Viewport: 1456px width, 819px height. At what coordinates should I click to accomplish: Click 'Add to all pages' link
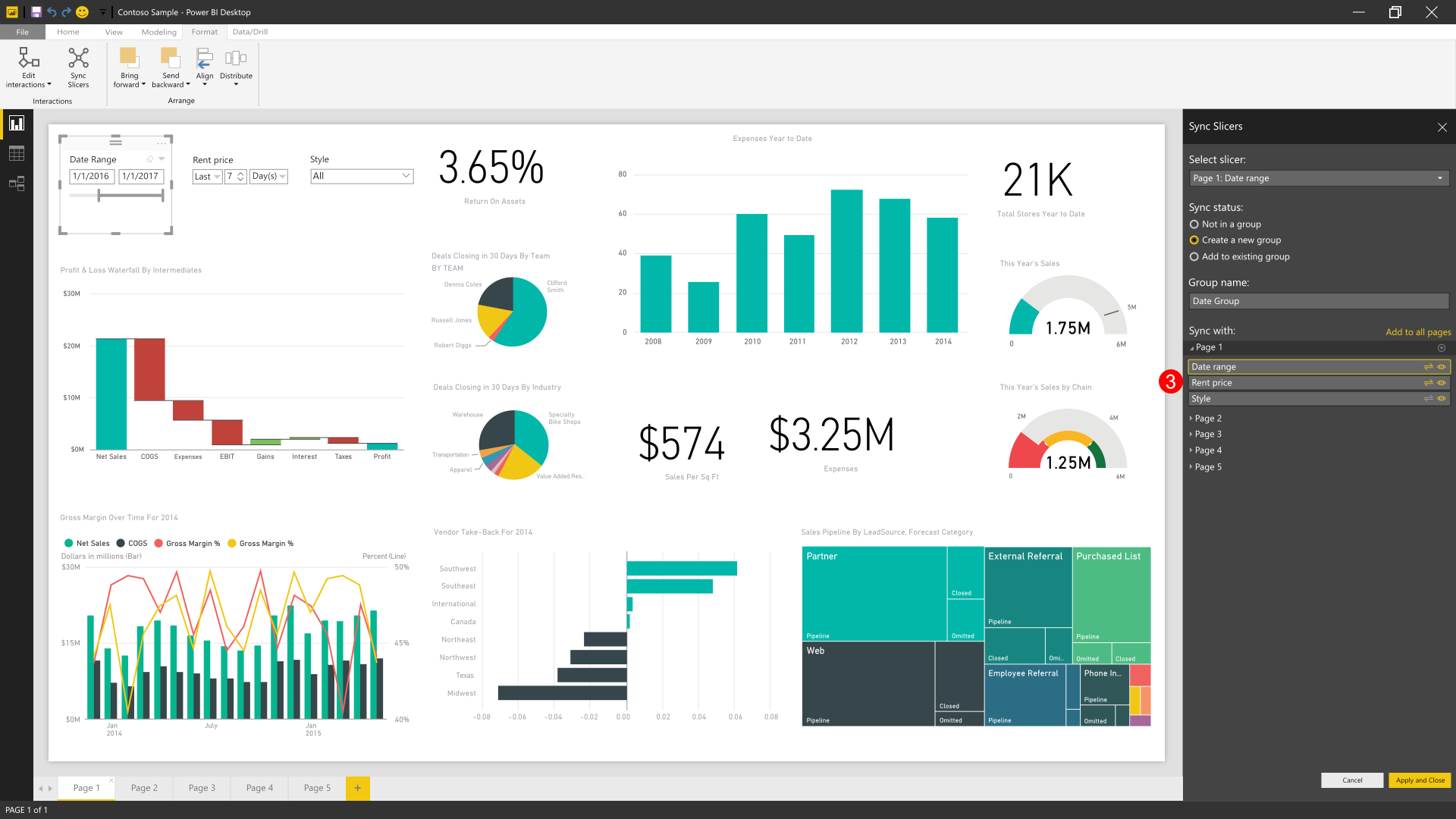click(1418, 332)
